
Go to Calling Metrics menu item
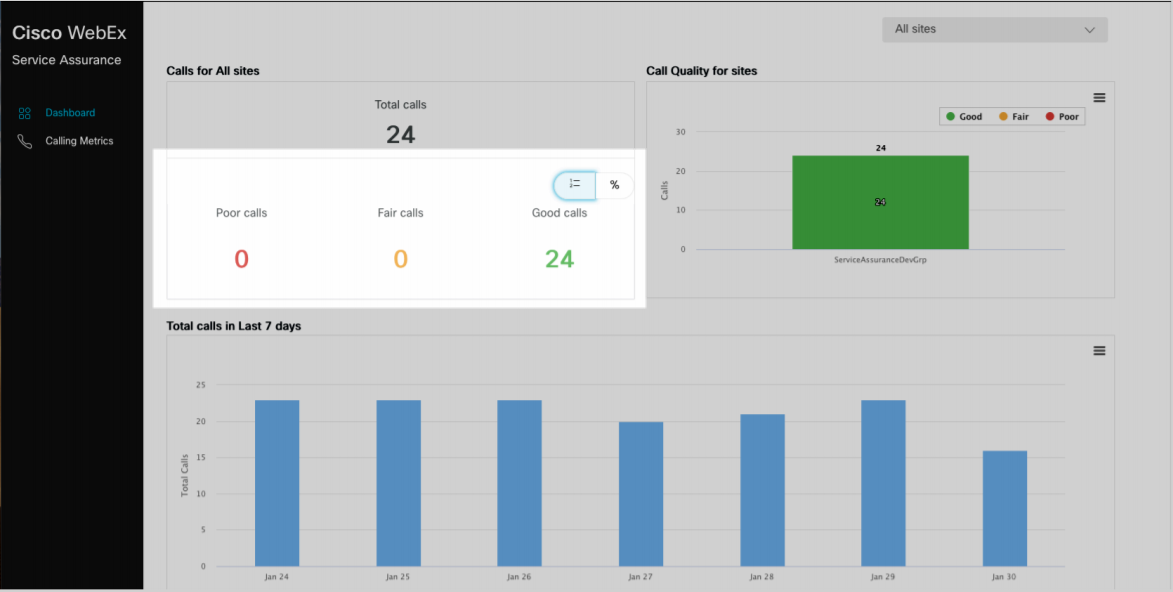[x=79, y=141]
